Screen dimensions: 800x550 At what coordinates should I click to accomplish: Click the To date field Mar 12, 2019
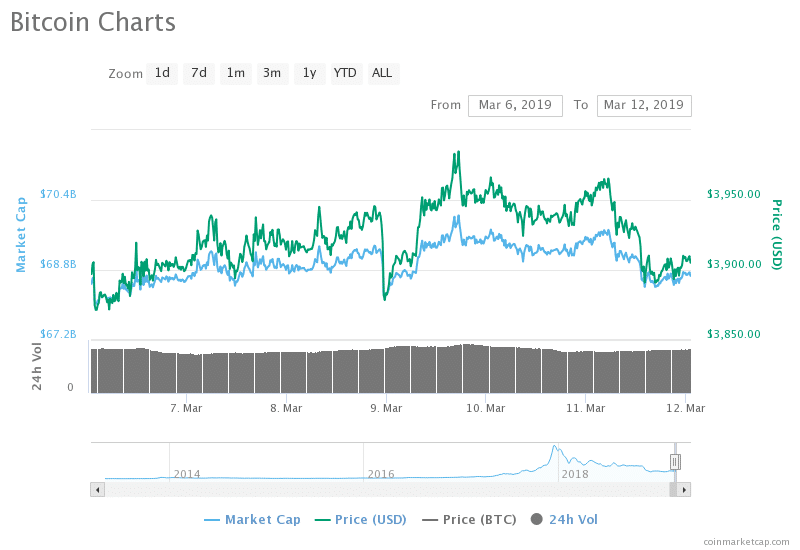644,106
